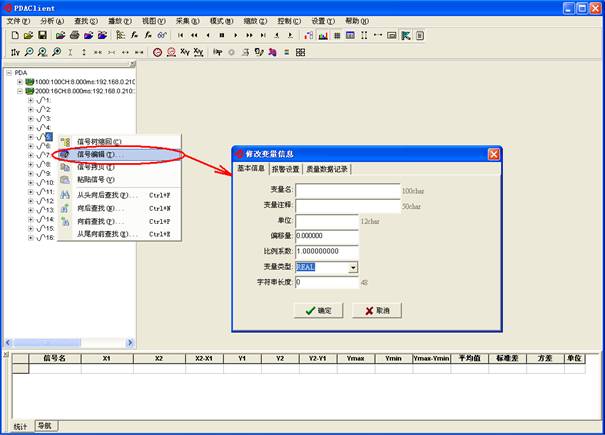Click the red circular icon in second toolbar

pyautogui.click(x=158, y=51)
